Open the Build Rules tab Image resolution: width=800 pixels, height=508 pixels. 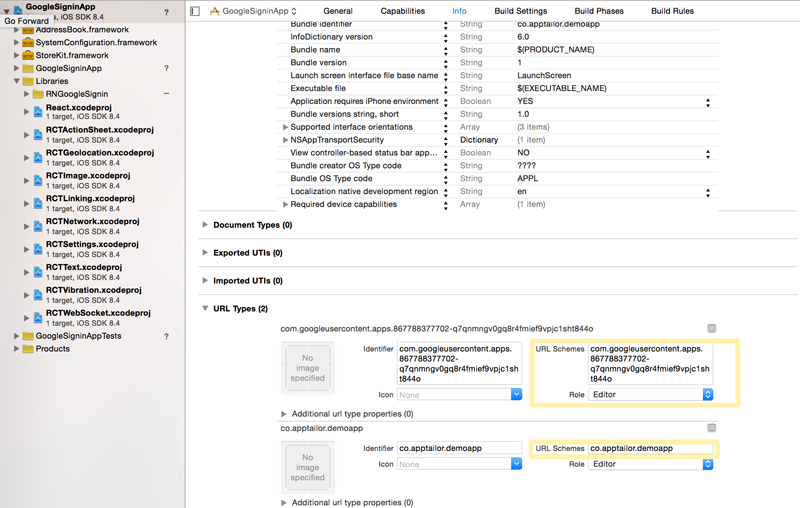pos(672,11)
